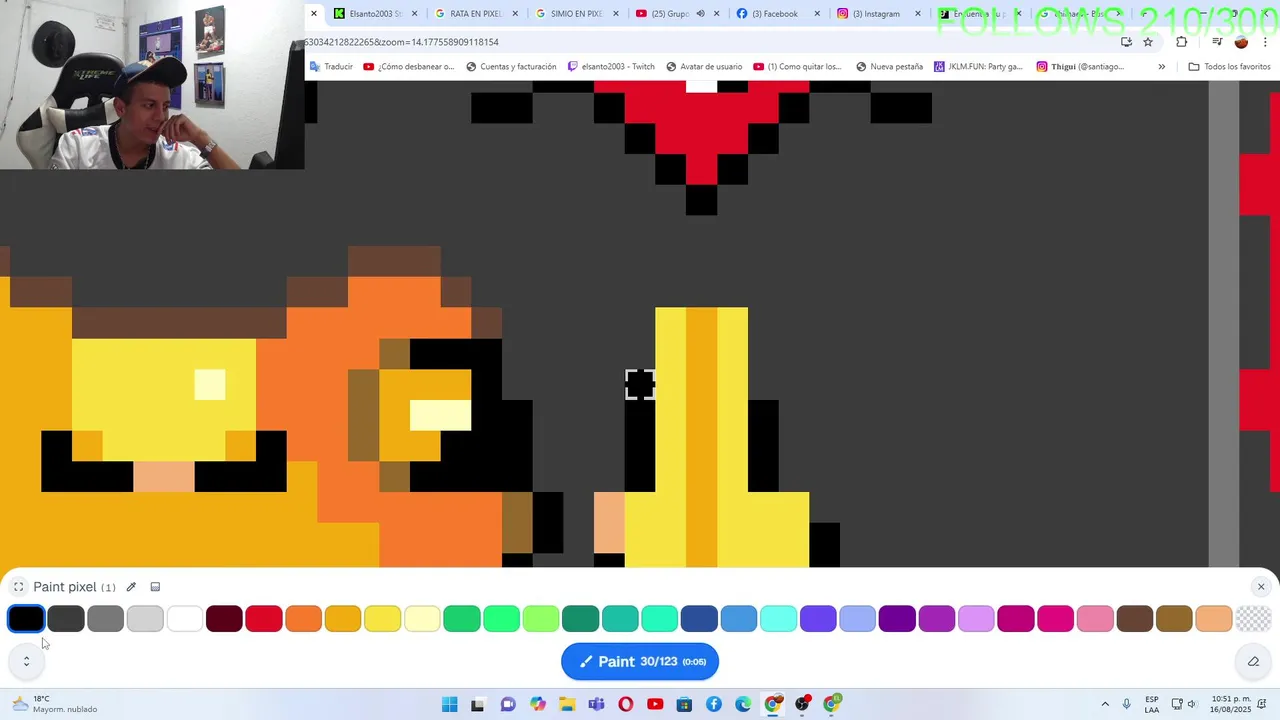Show hidden system tray icons

pos(1105,705)
